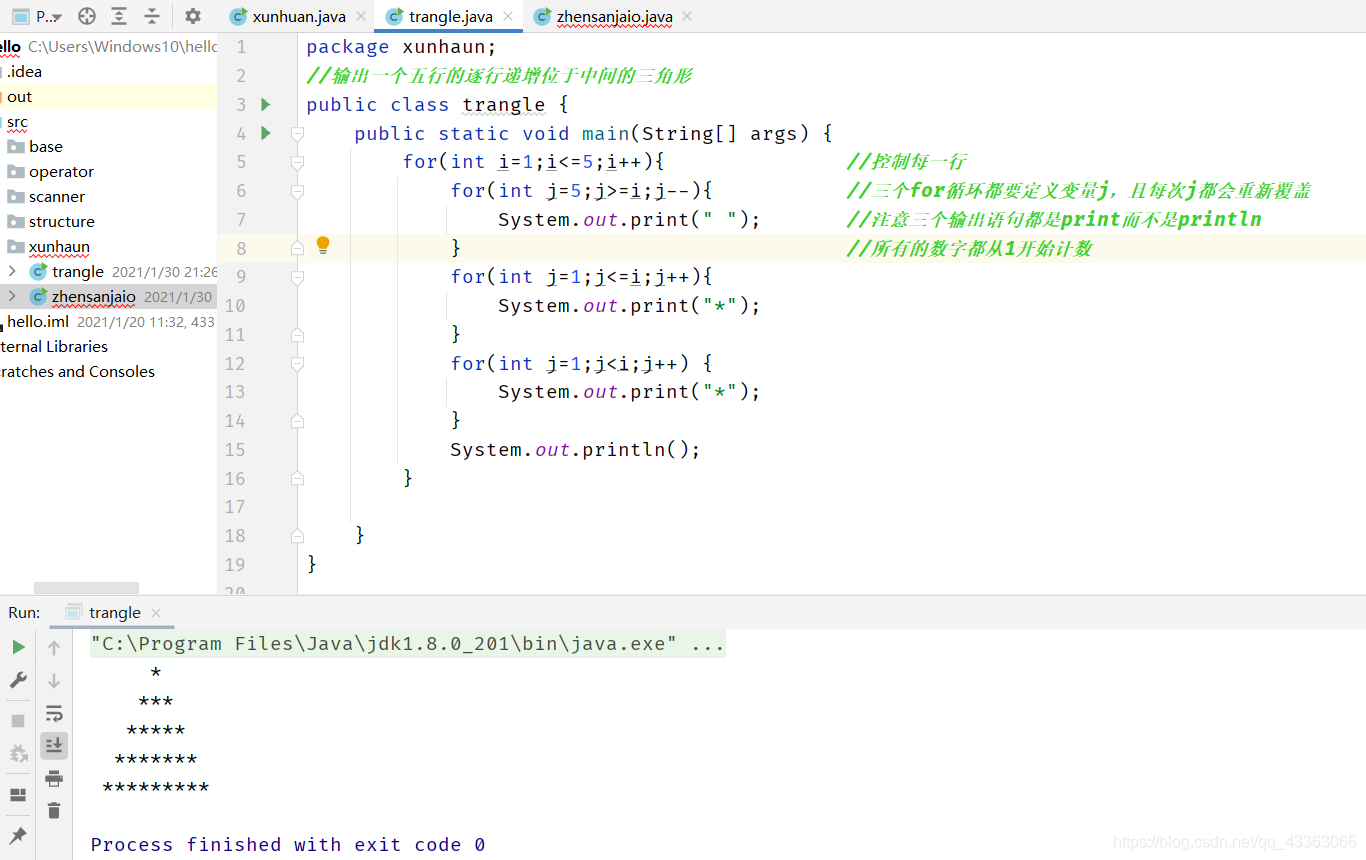Click the project panel horizontal scrollbar

(86, 588)
